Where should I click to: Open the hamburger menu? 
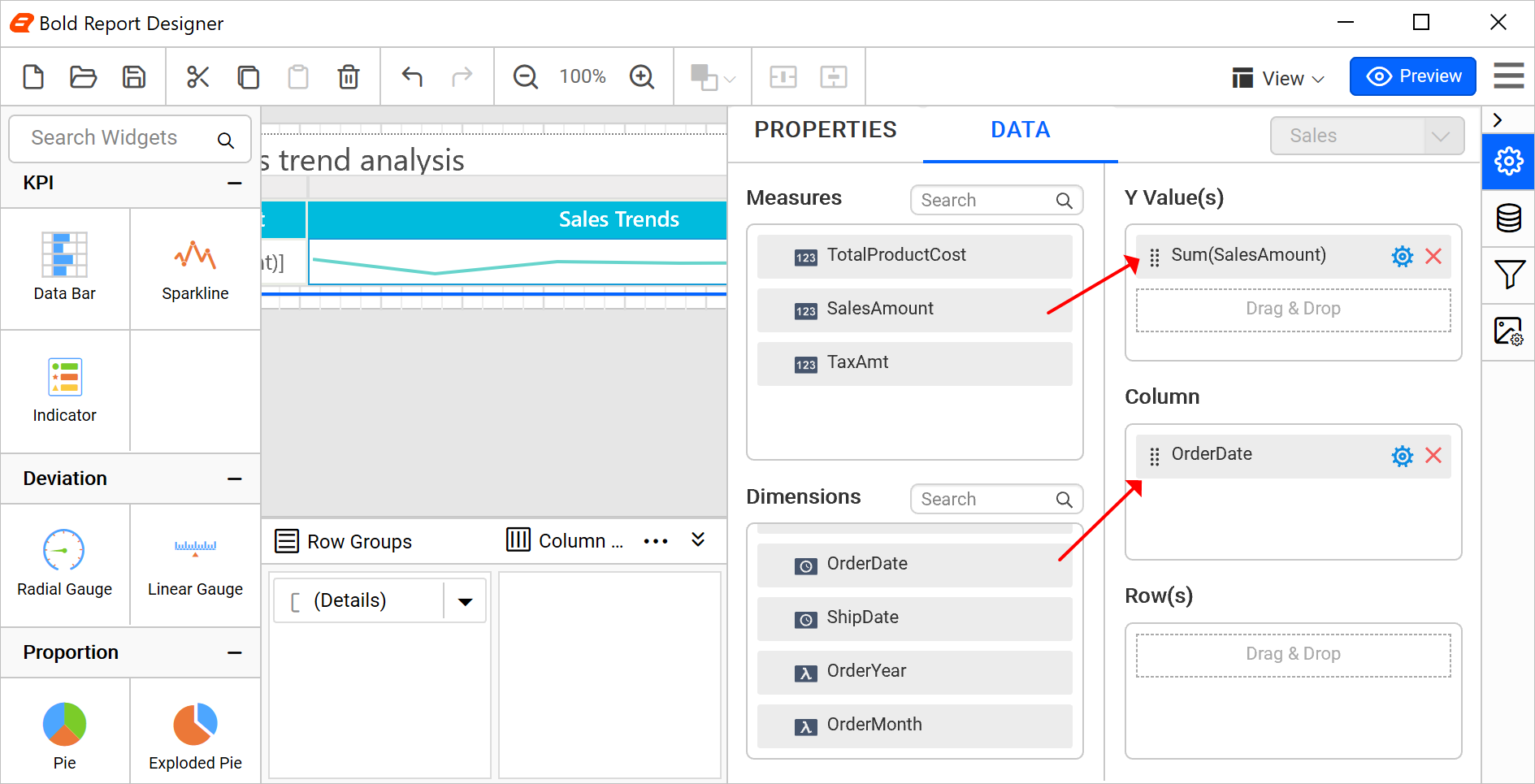[1508, 76]
